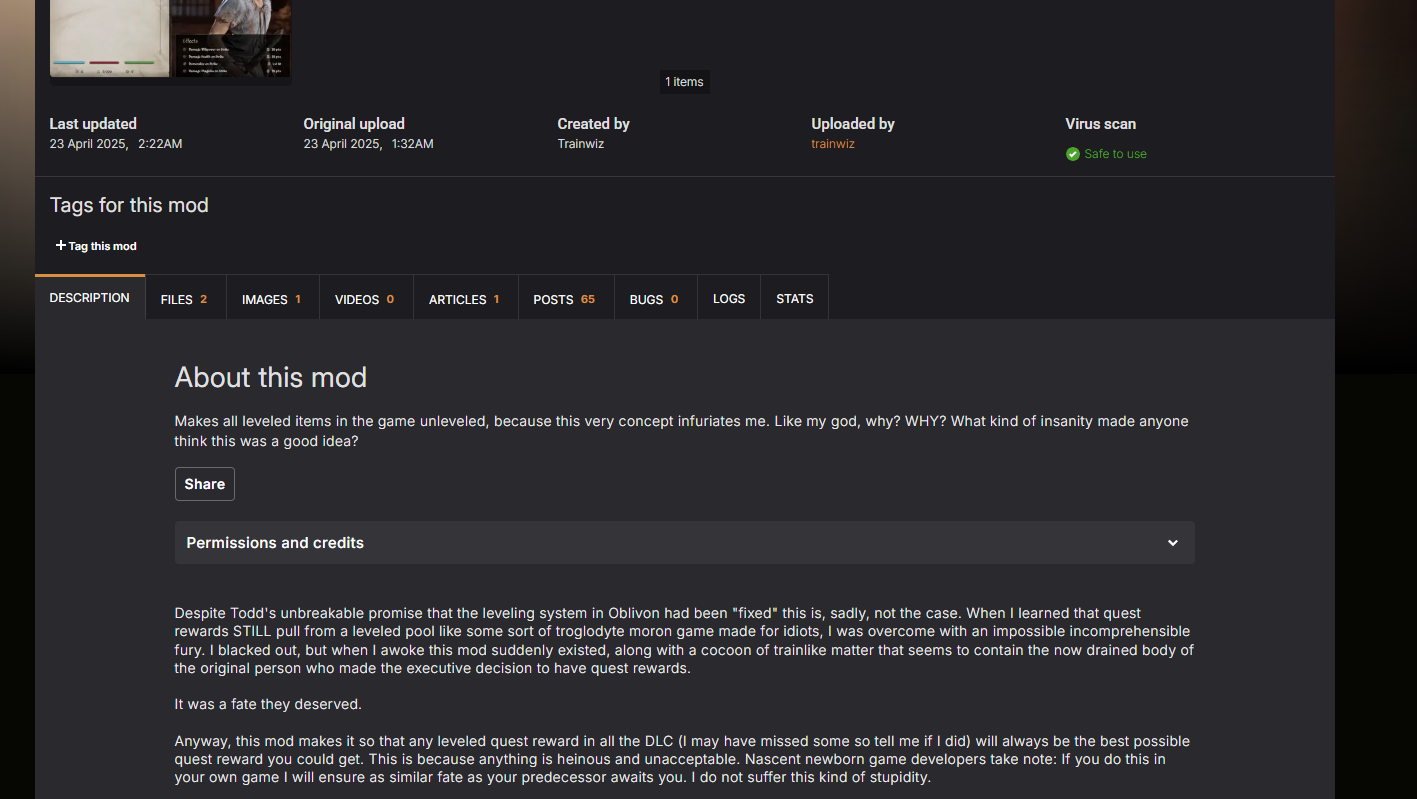The width and height of the screenshot is (1417, 799).
Task: Open the Bugs tab
Action: pos(655,299)
